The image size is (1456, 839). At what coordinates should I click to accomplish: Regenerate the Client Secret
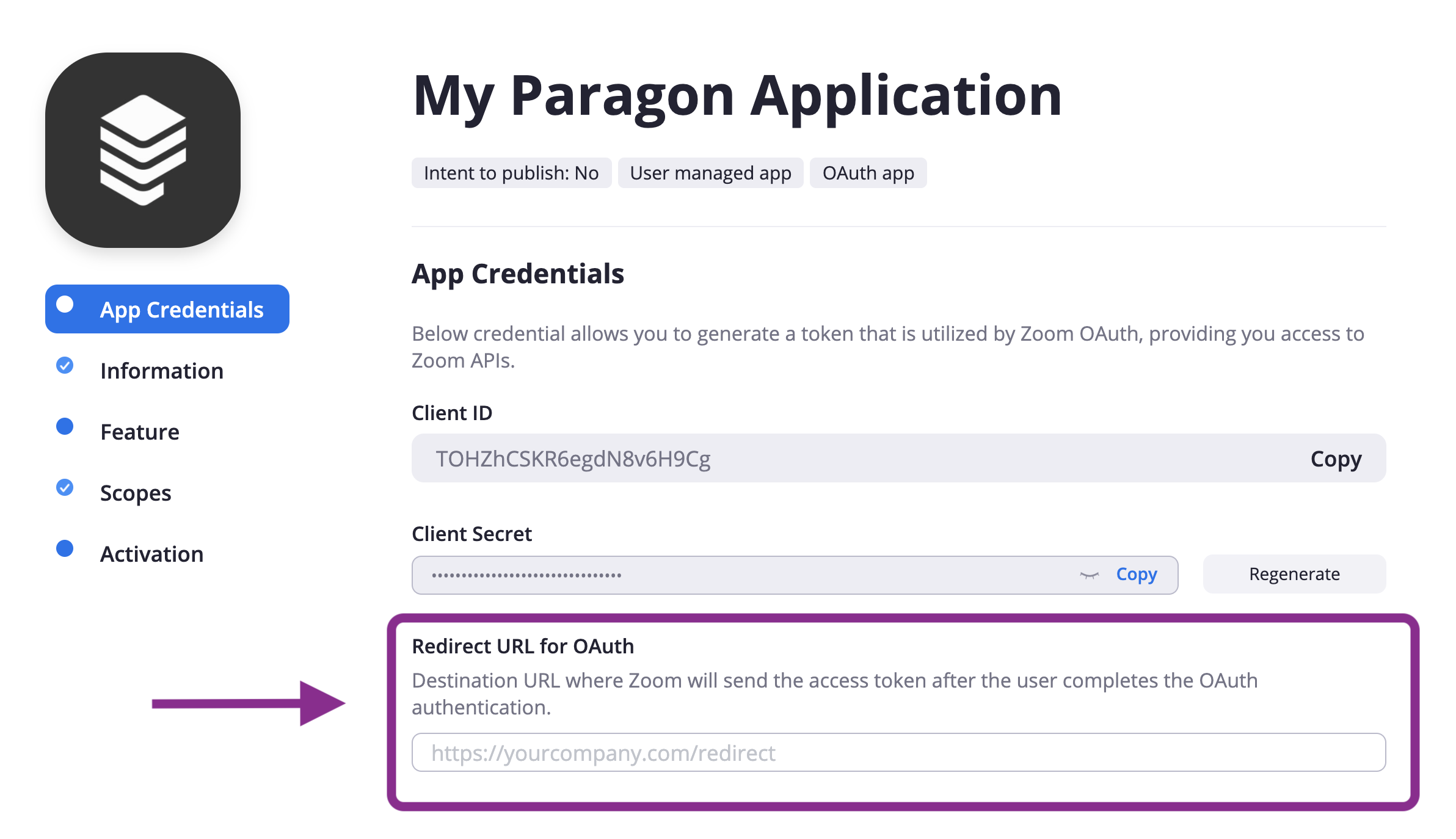click(x=1294, y=574)
